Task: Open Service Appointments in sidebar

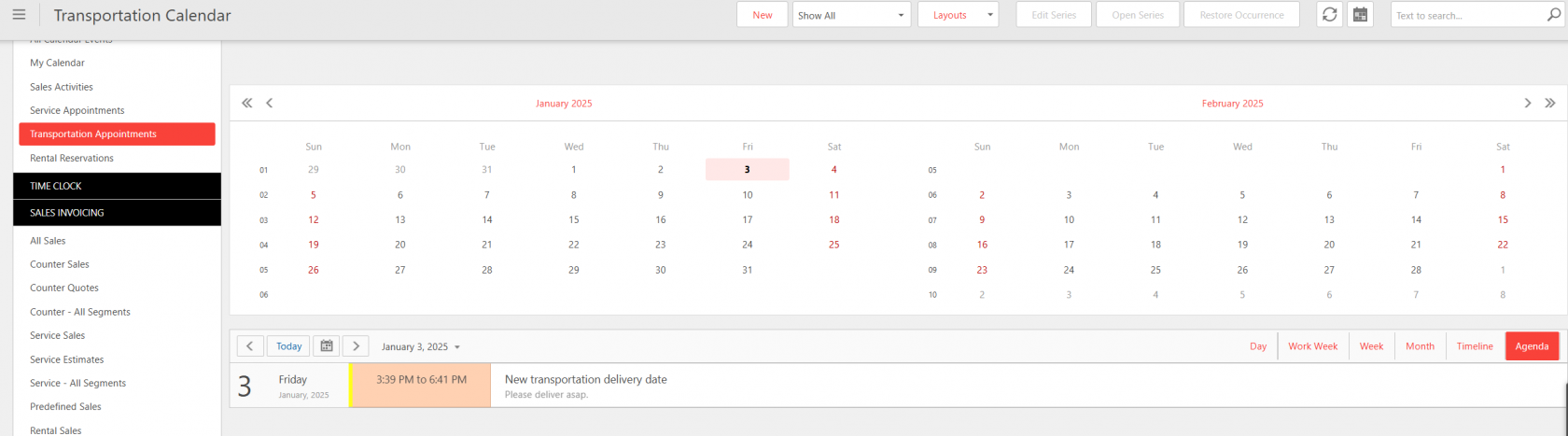Action: (x=77, y=110)
